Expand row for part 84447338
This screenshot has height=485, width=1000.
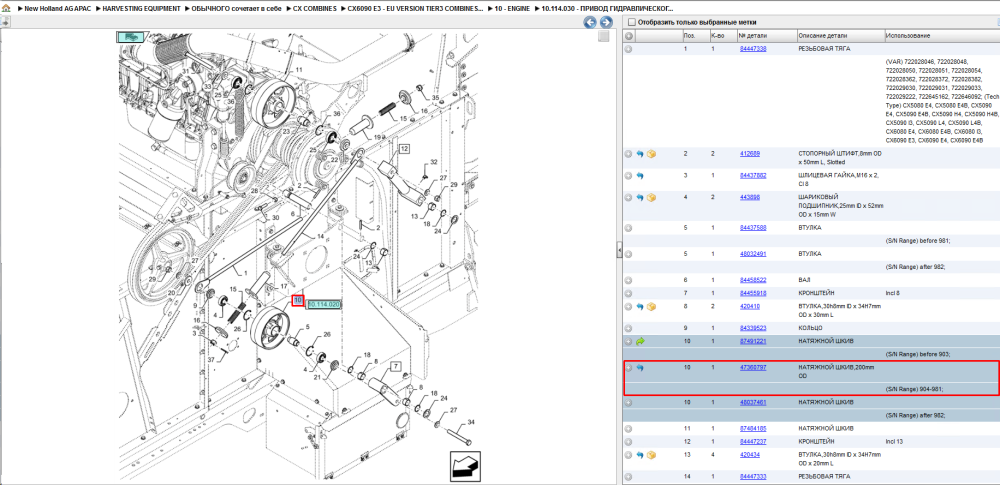click(x=628, y=49)
